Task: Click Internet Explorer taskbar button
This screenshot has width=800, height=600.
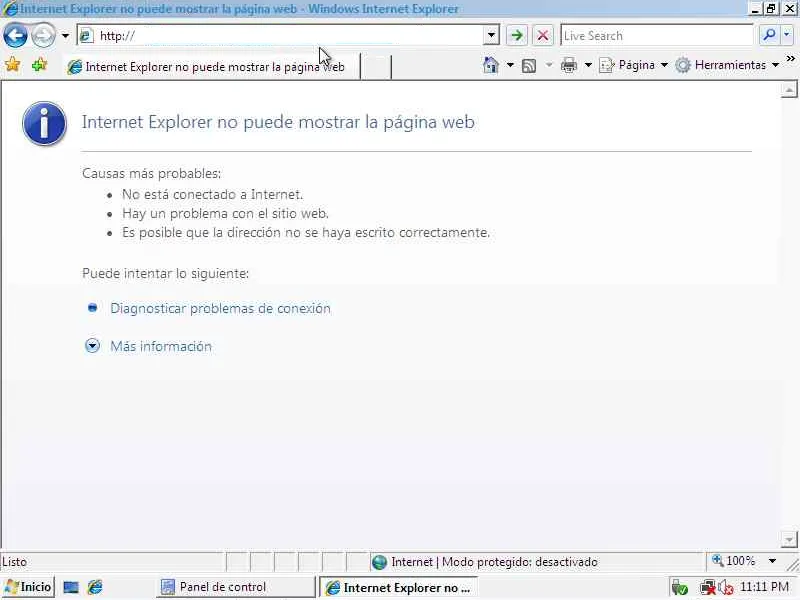Action: tap(398, 588)
